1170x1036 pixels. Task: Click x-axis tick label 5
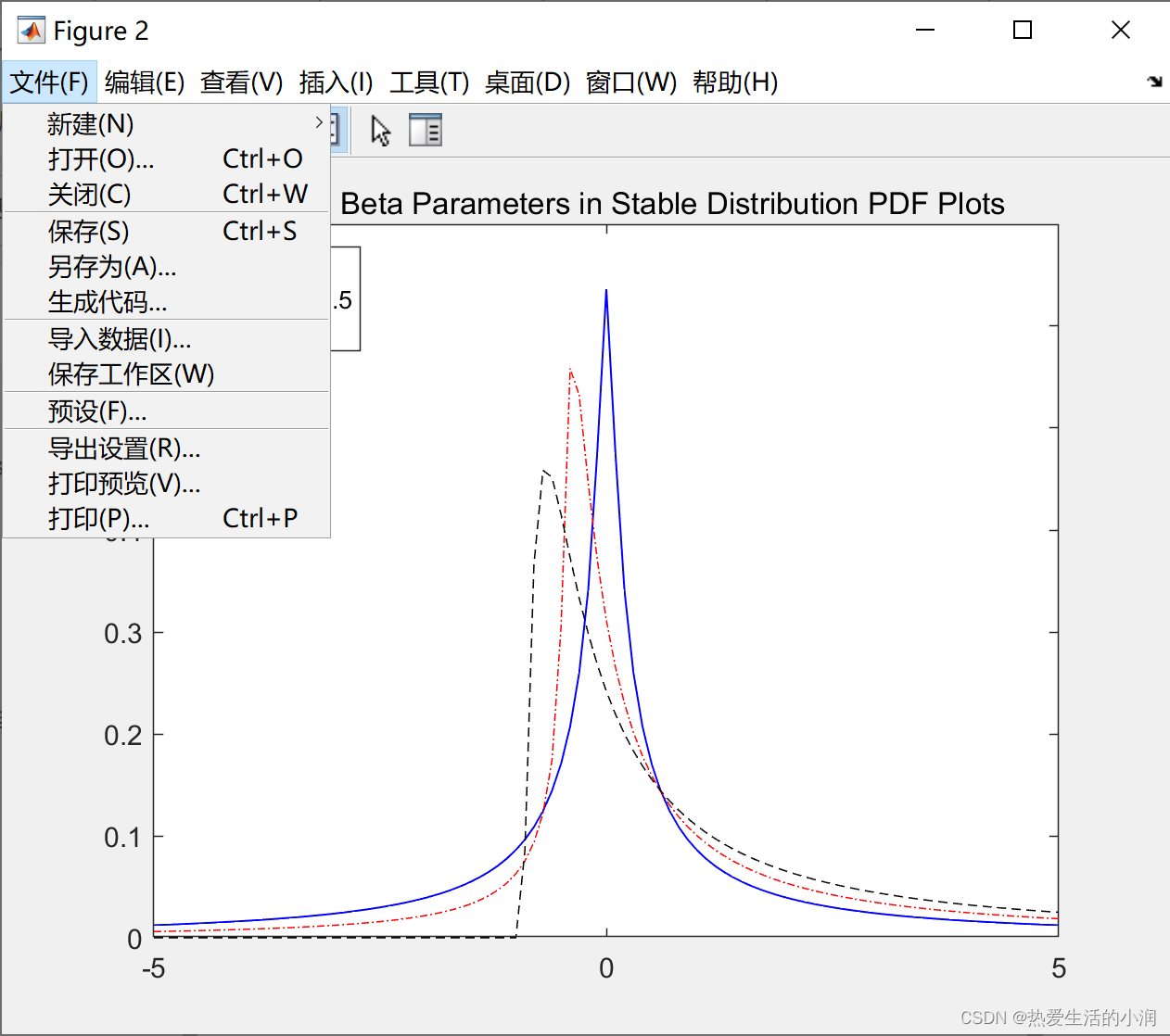(x=1059, y=968)
